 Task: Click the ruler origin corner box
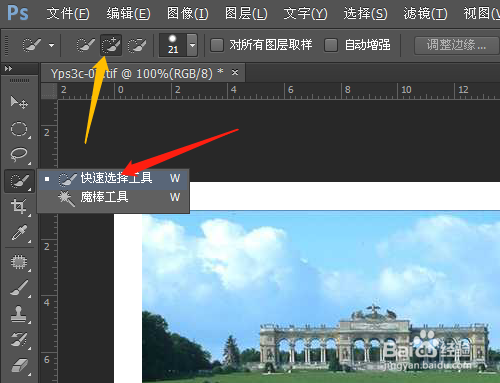click(x=49, y=91)
